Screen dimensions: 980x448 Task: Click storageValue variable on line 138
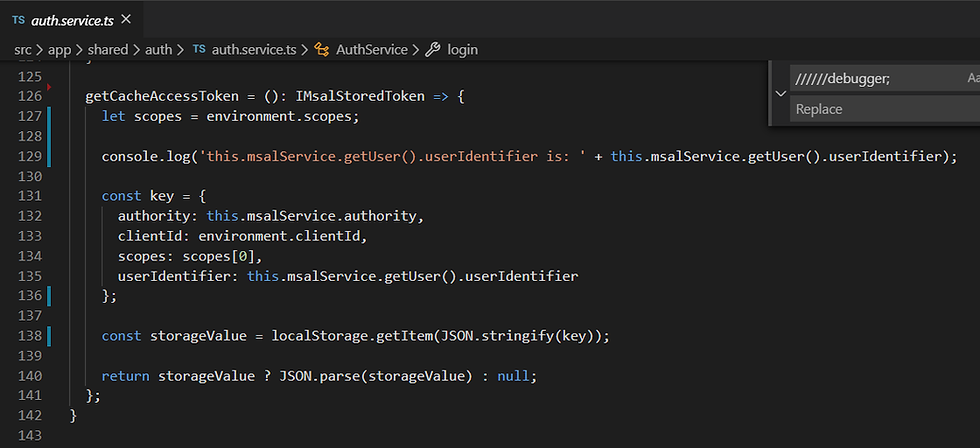point(198,336)
